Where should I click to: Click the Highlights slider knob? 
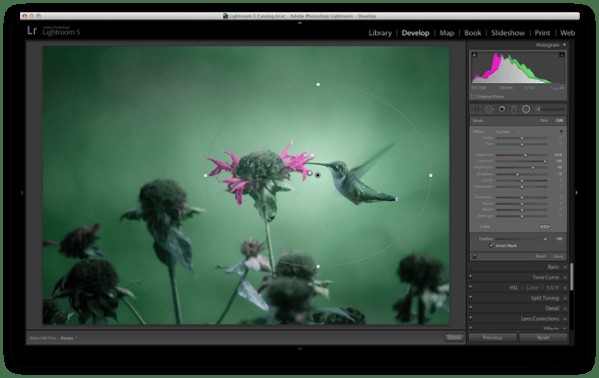533,167
